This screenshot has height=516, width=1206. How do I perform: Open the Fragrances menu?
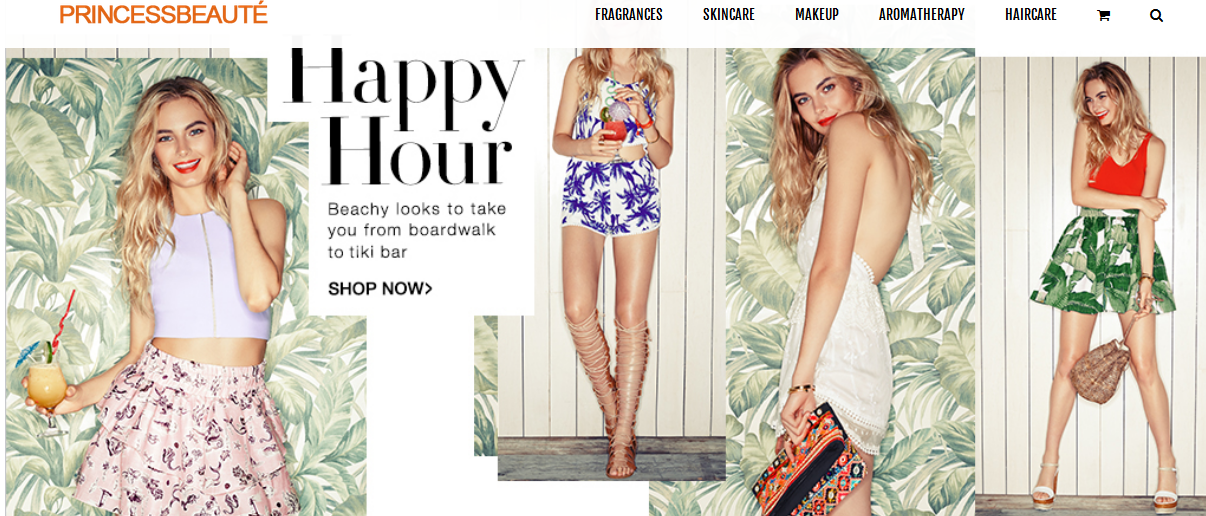tap(629, 14)
